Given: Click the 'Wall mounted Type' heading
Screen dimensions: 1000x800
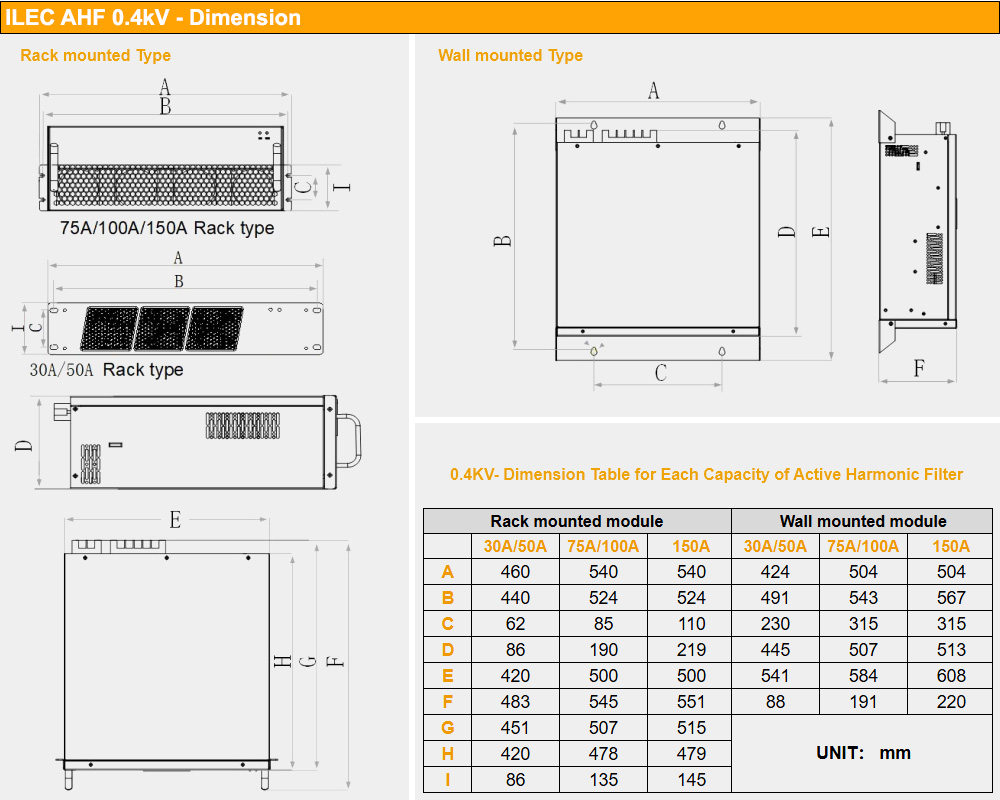Looking at the screenshot, I should click(x=510, y=56).
